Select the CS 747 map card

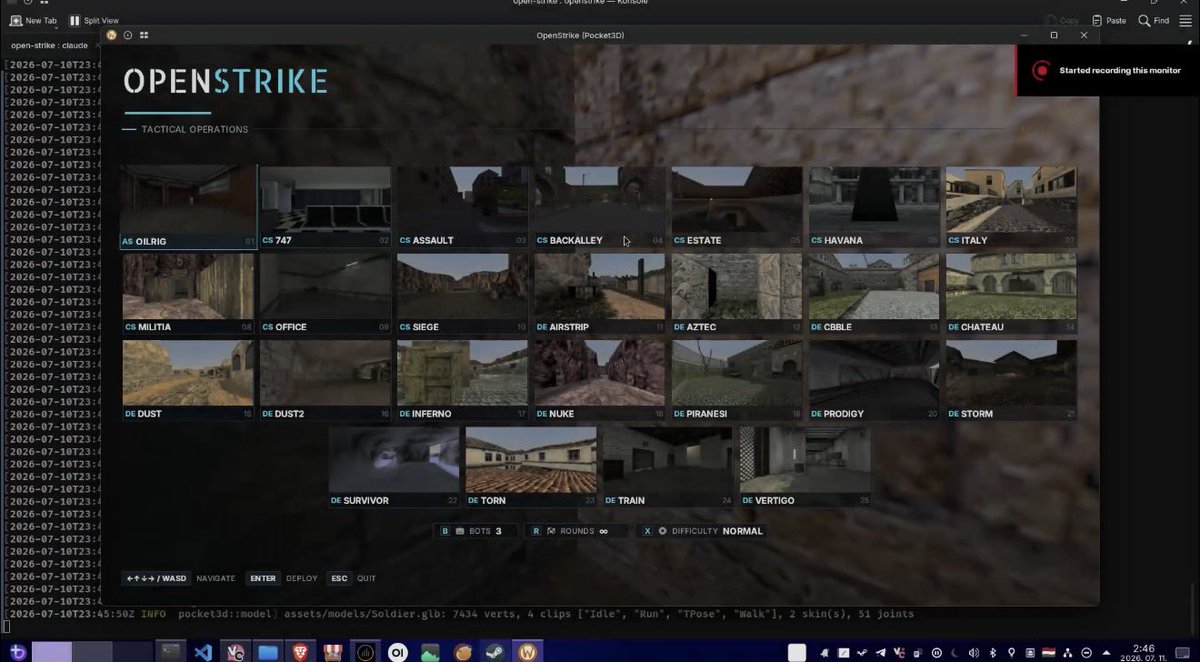(325, 207)
